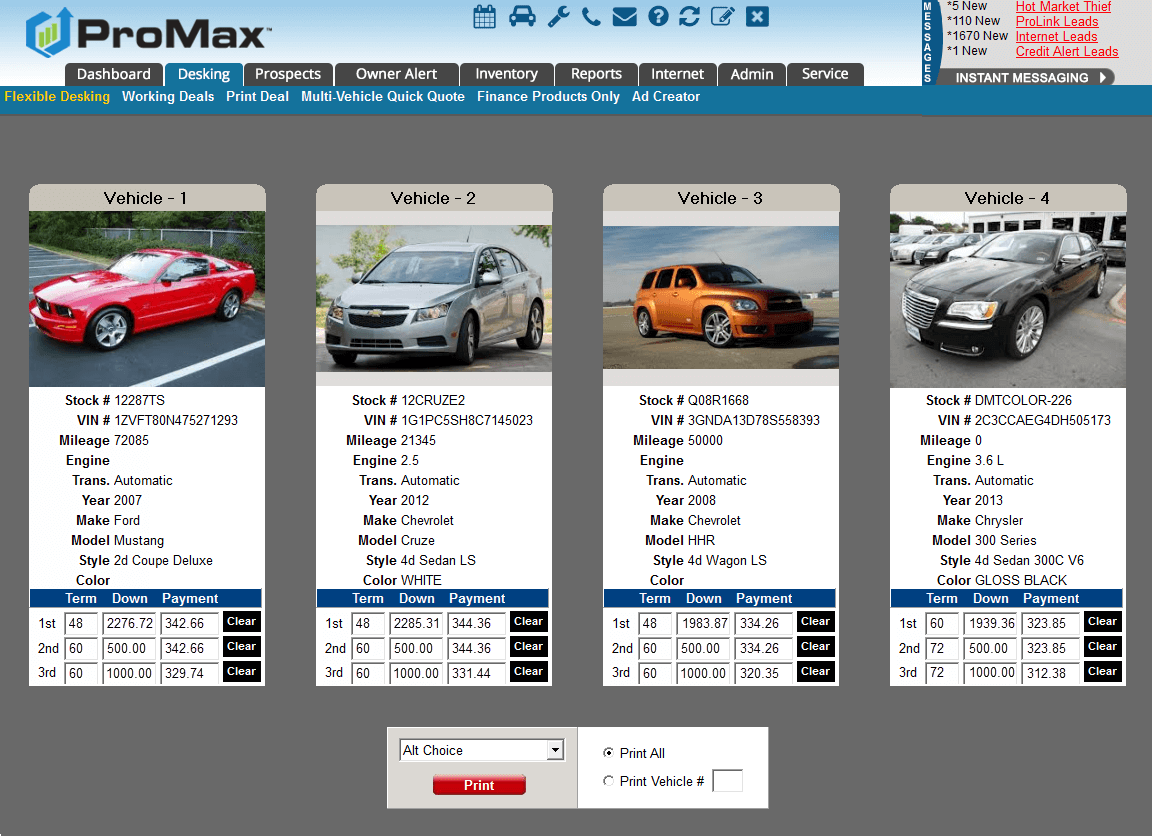Screen dimensions: 1152x836
Task: Open Credit Alert Leads link
Action: pyautogui.click(x=1067, y=51)
